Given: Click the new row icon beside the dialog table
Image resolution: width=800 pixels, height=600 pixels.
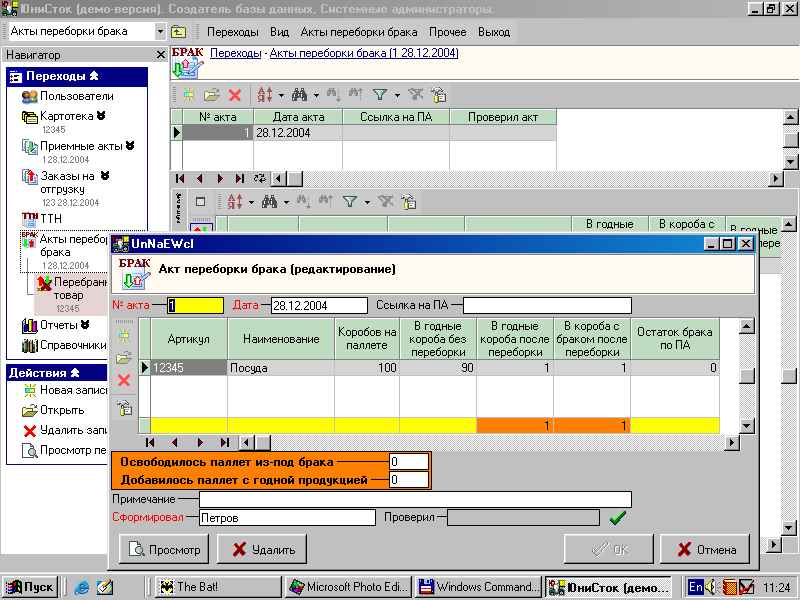Looking at the screenshot, I should [x=124, y=335].
